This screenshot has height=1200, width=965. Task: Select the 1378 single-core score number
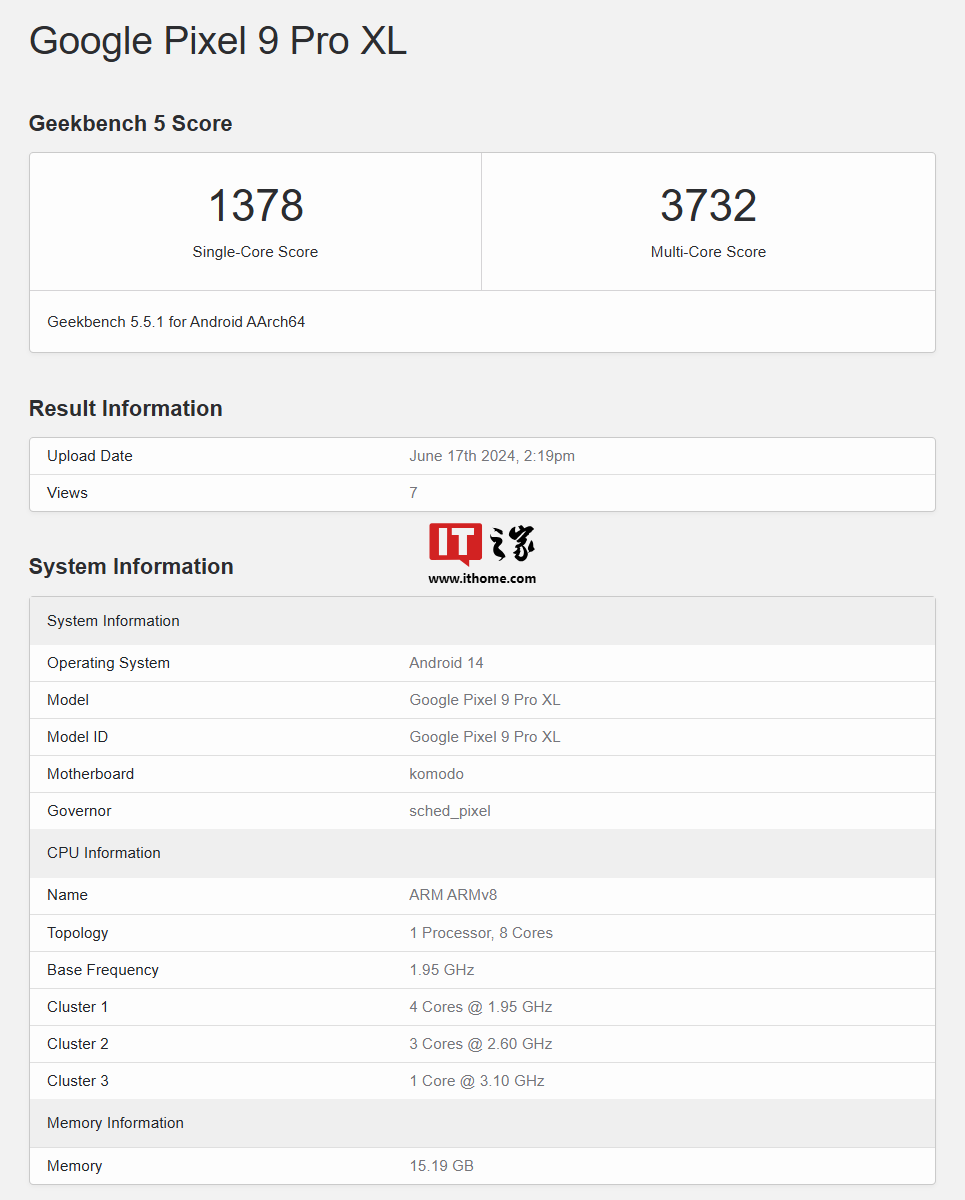(255, 206)
